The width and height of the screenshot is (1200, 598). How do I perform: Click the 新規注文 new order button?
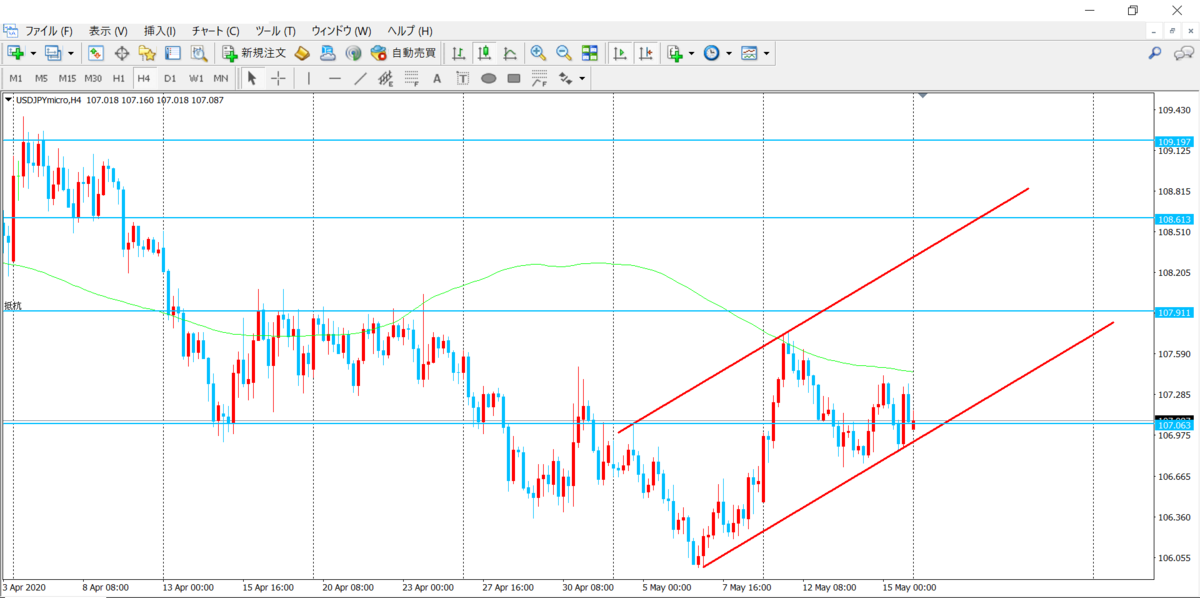pyautogui.click(x=254, y=53)
